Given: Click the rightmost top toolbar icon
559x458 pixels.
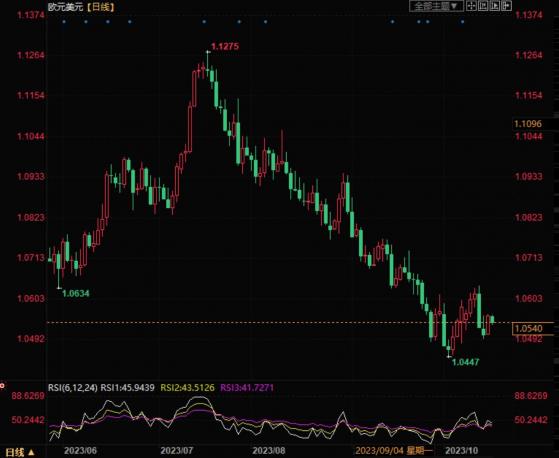Looking at the screenshot, I should point(507,6).
